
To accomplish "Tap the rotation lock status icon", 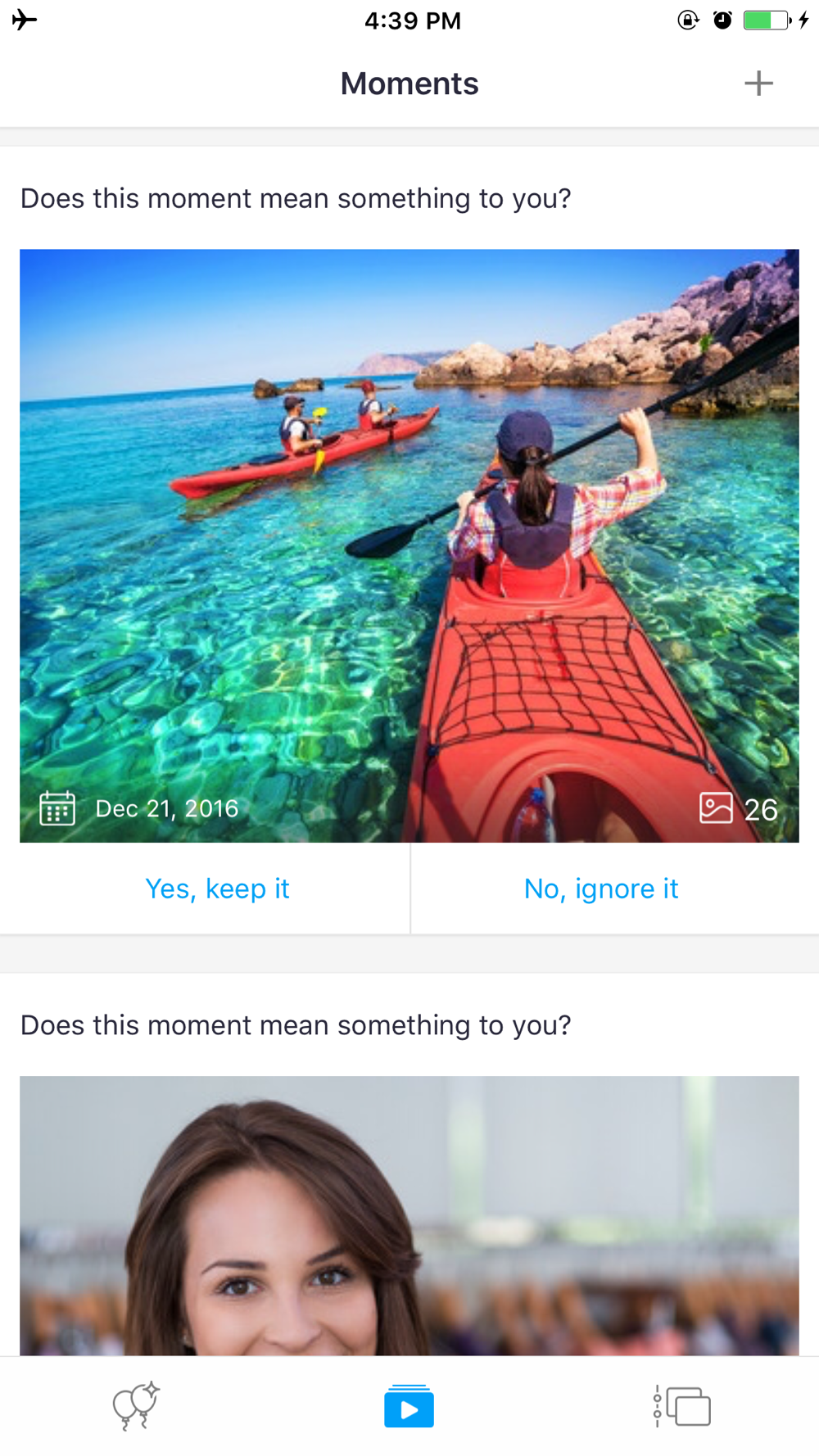I will tap(688, 20).
